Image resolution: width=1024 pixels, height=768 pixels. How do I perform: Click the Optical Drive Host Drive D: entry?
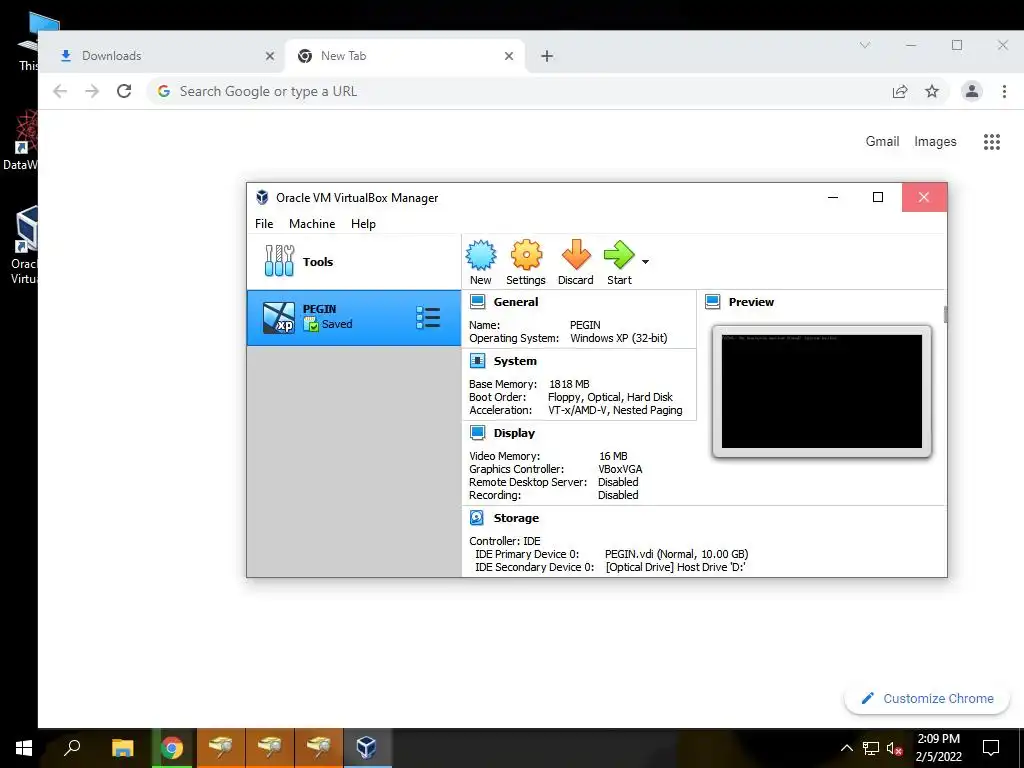click(x=675, y=567)
